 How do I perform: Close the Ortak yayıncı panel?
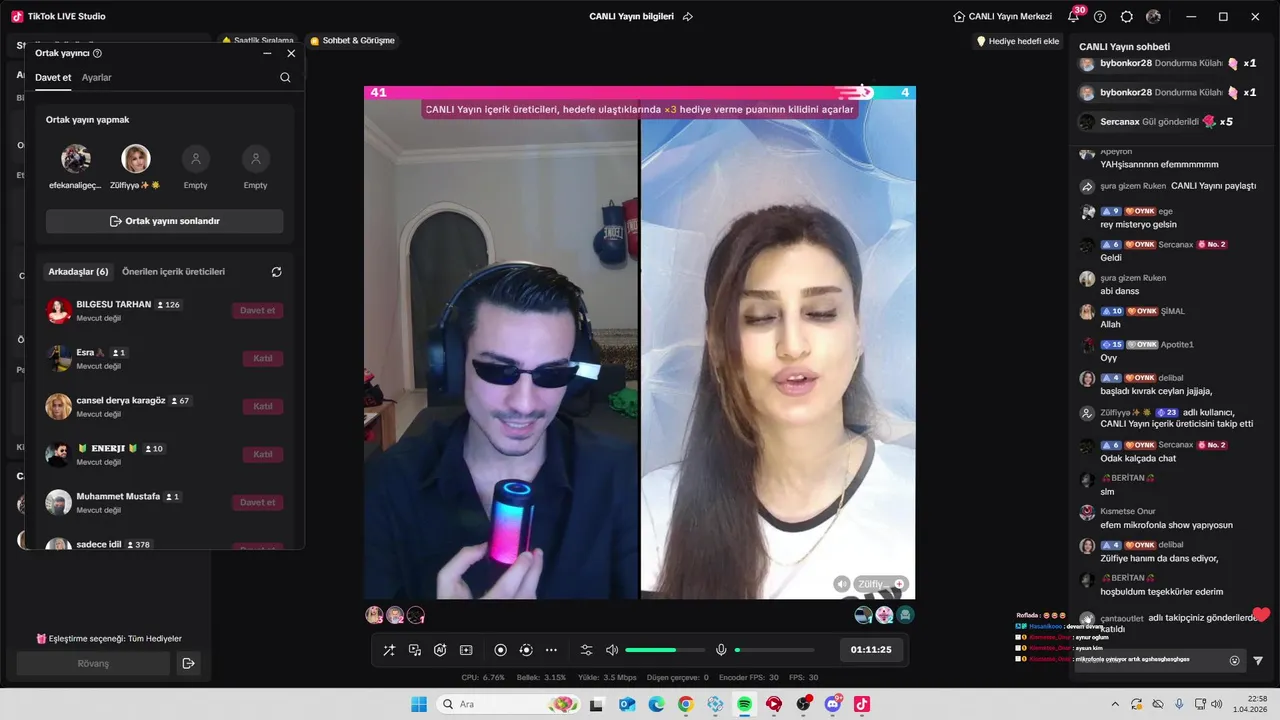point(291,53)
